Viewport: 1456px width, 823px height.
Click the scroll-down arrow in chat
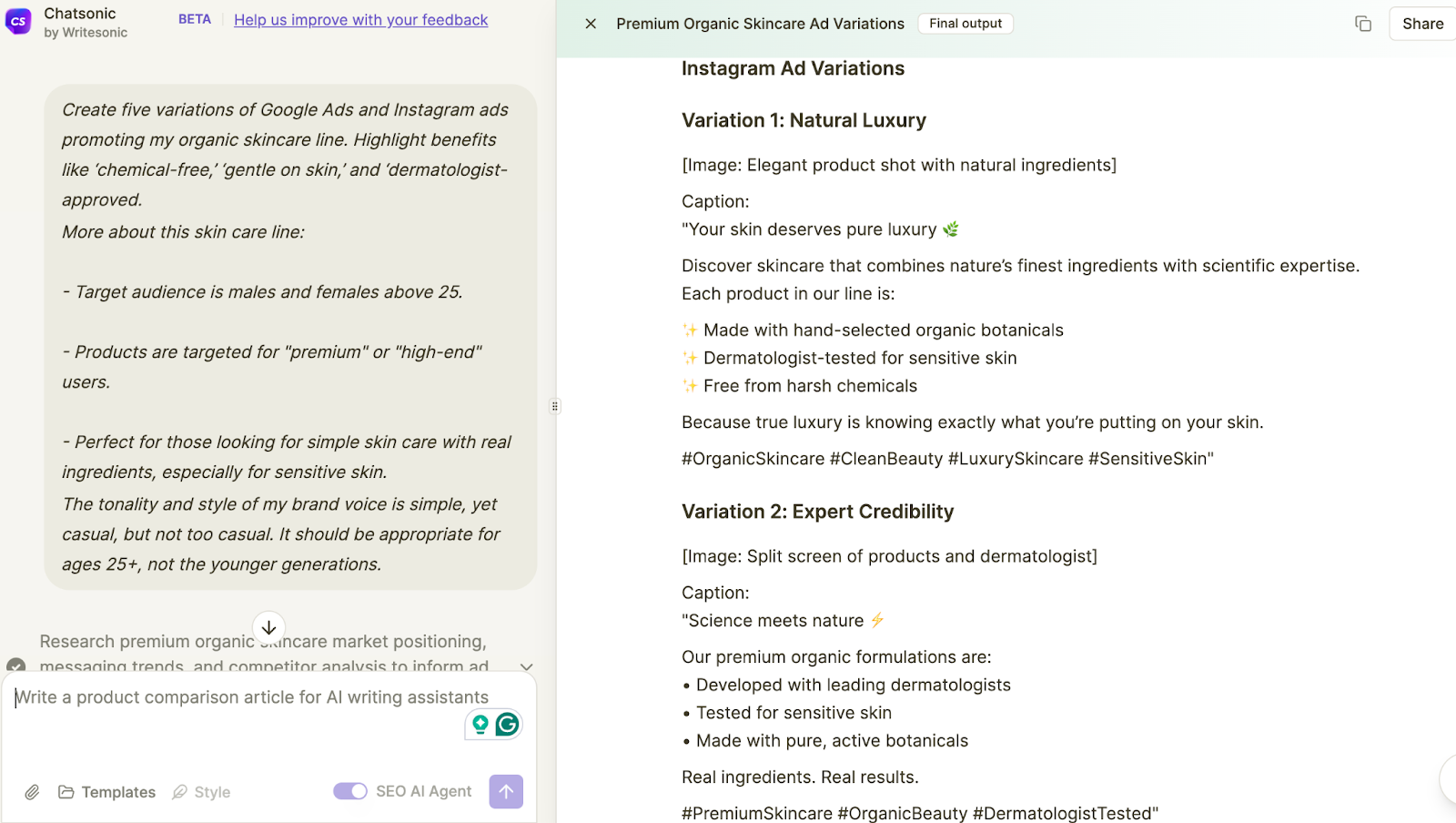pyautogui.click(x=268, y=627)
